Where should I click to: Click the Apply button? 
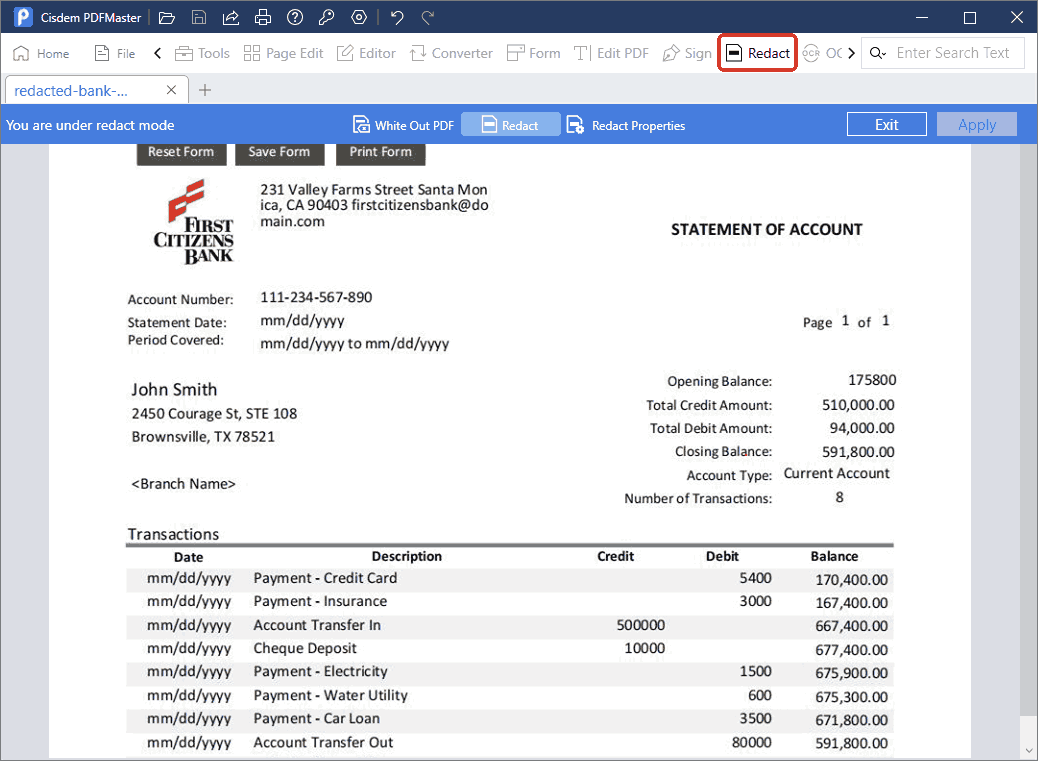976,124
